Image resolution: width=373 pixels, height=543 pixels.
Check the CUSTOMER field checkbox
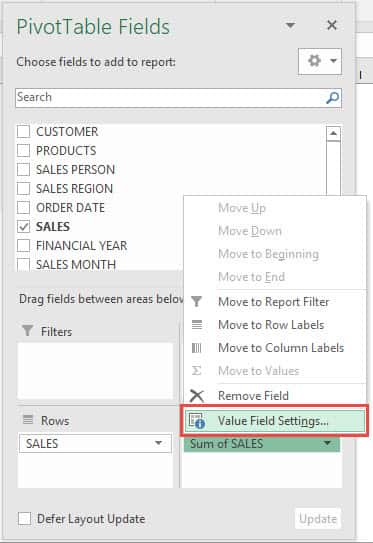point(24,132)
